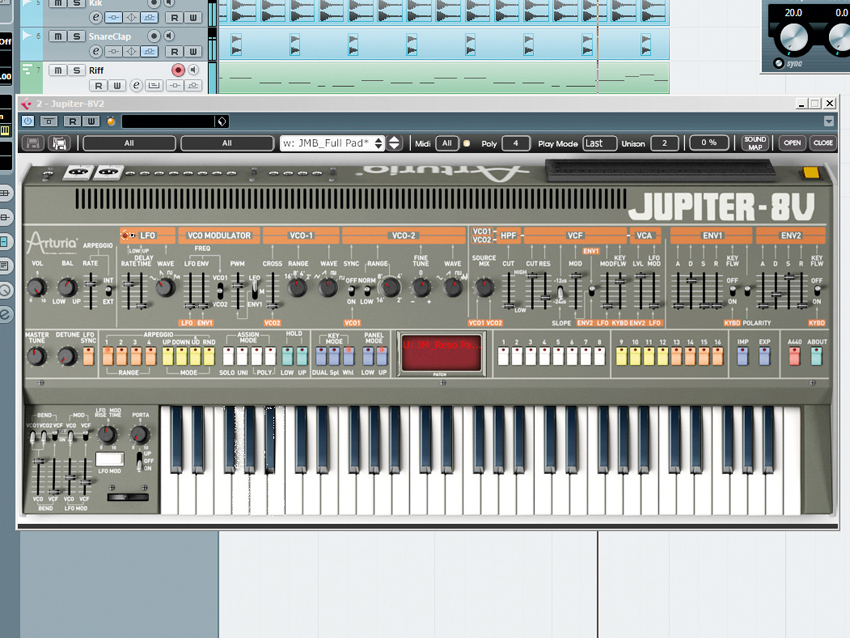Select patch button number 1
This screenshot has width=850, height=638.
click(503, 356)
